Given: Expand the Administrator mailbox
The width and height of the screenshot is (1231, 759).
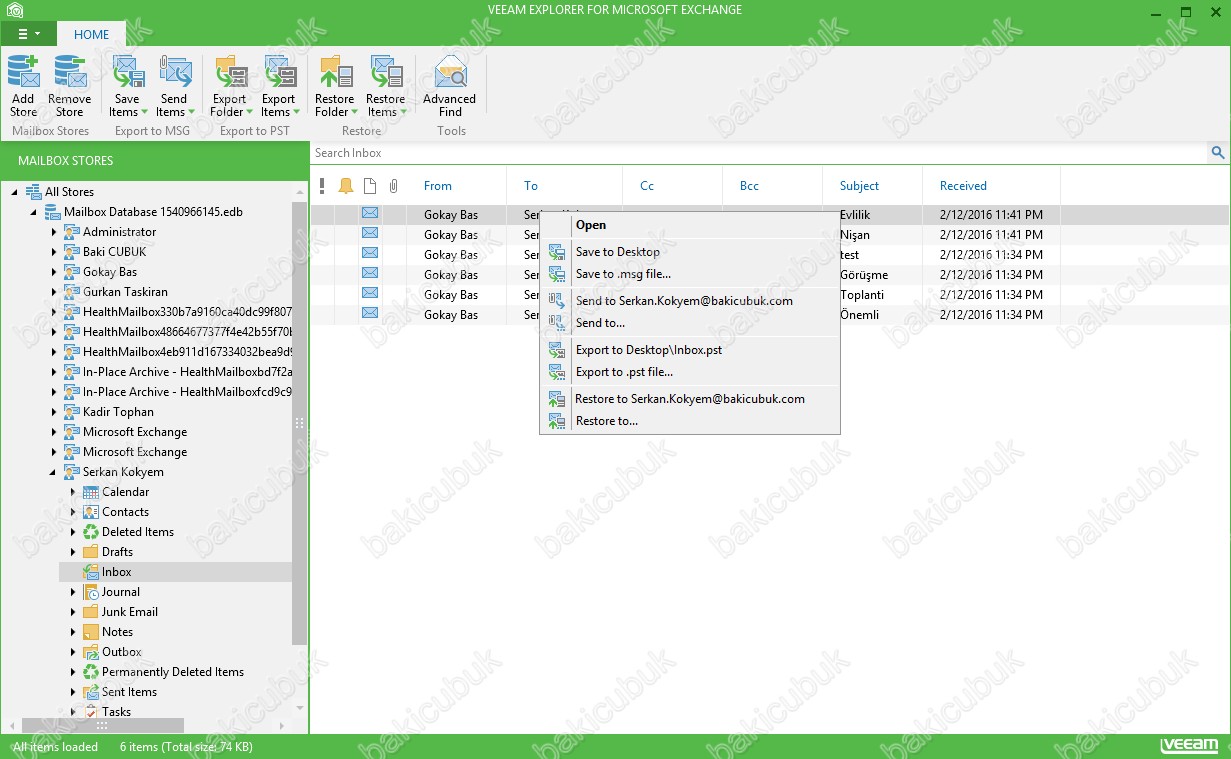Looking at the screenshot, I should 54,232.
